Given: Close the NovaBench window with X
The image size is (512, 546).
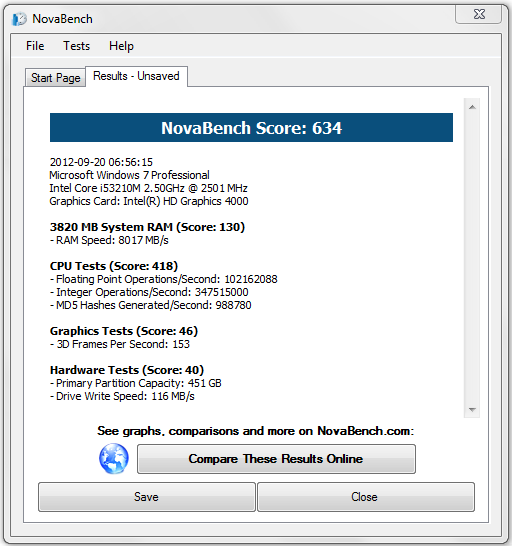Looking at the screenshot, I should pos(479,14).
